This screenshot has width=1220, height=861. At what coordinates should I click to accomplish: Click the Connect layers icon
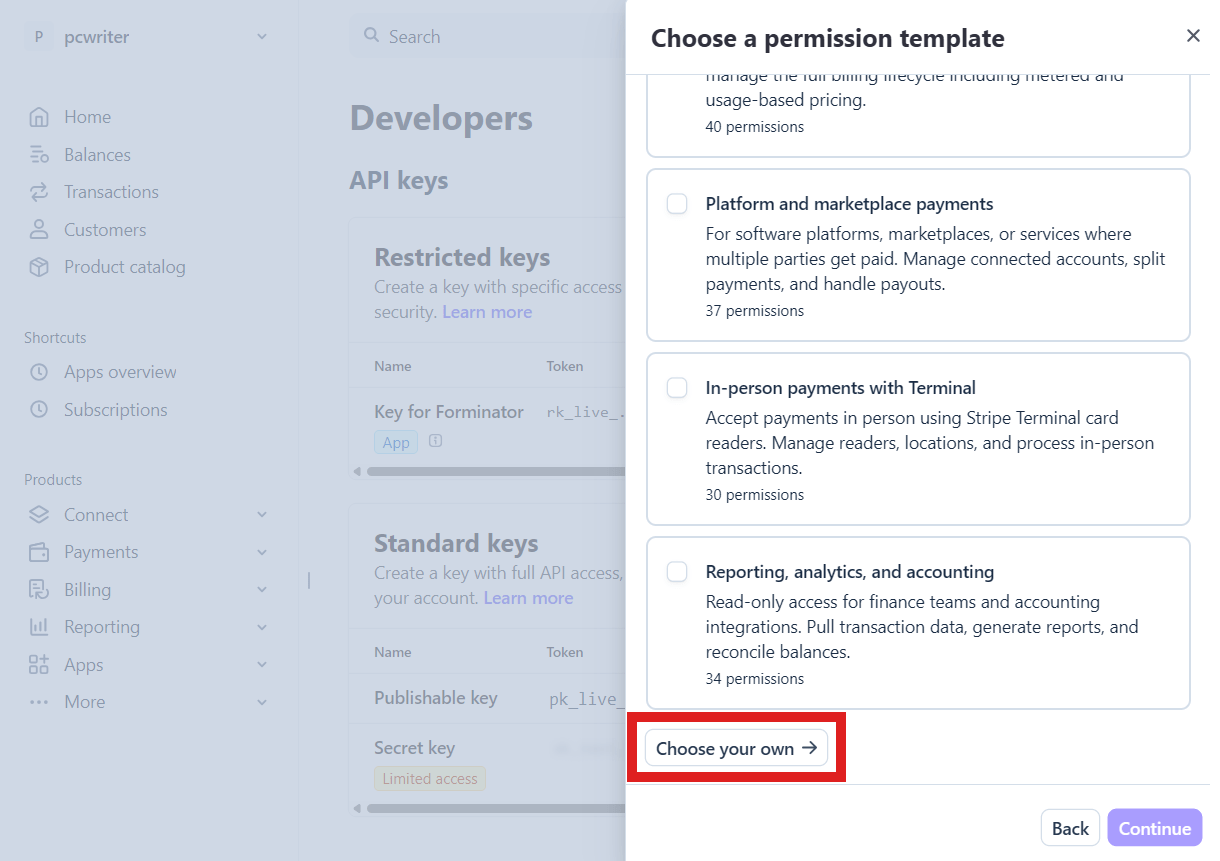[x=39, y=515]
